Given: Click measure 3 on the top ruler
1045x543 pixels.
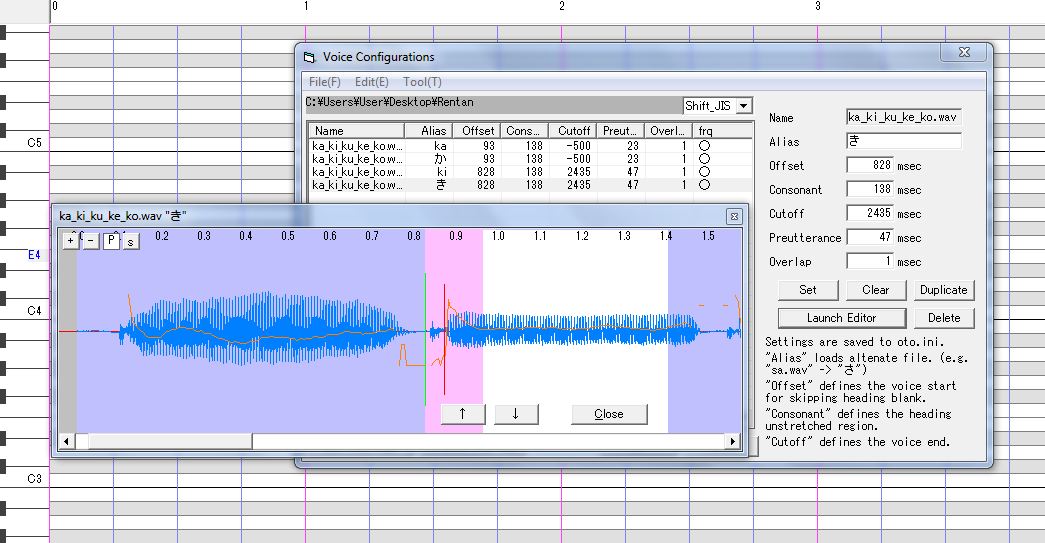Looking at the screenshot, I should (x=818, y=6).
